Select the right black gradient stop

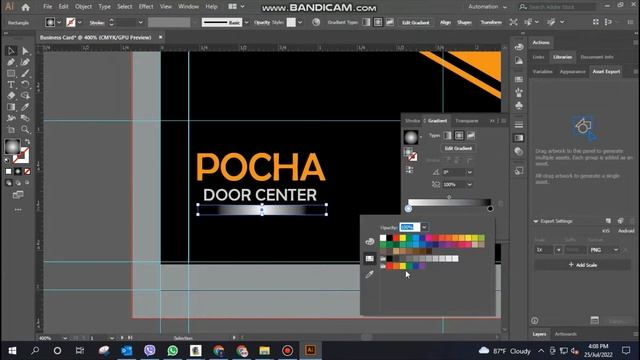(x=490, y=209)
